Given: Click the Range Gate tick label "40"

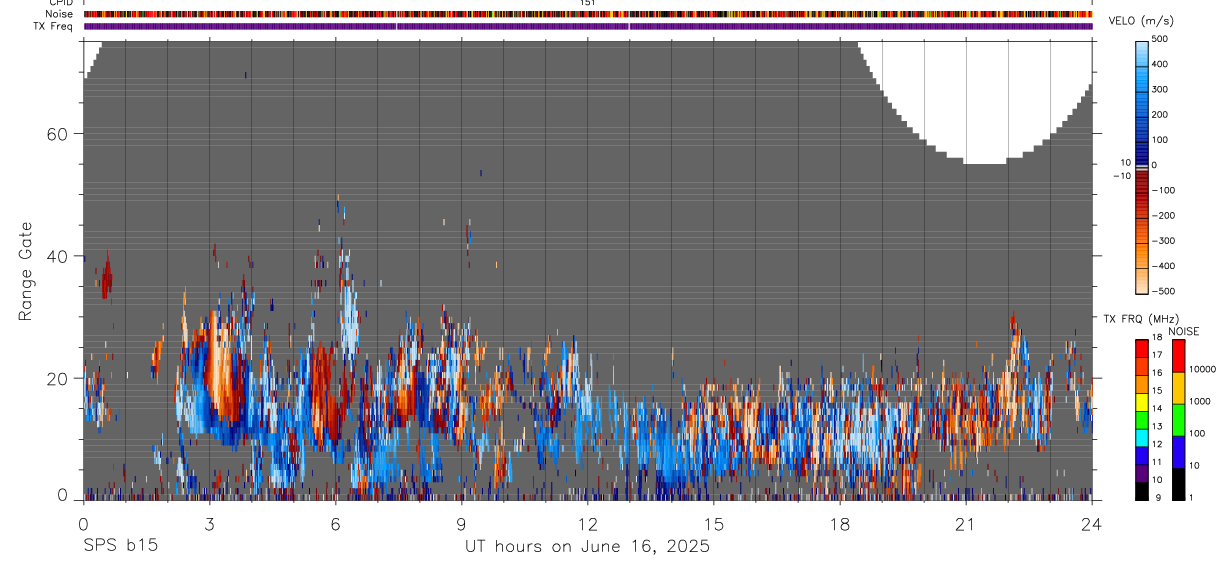Looking at the screenshot, I should click(x=57, y=256).
